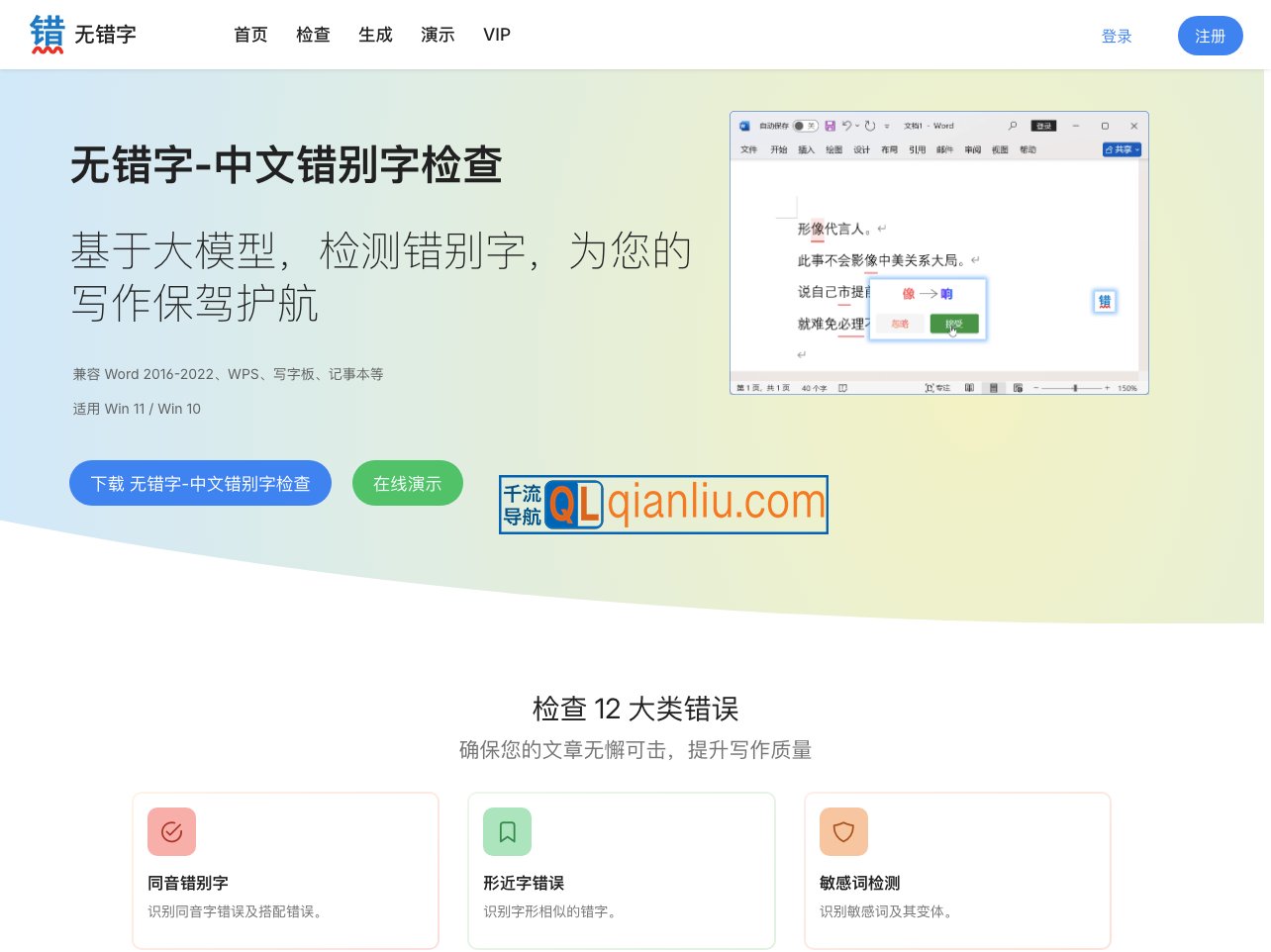The image size is (1271, 952).
Task: Select the Read Mode icon in Word status bar
Action: [969, 387]
